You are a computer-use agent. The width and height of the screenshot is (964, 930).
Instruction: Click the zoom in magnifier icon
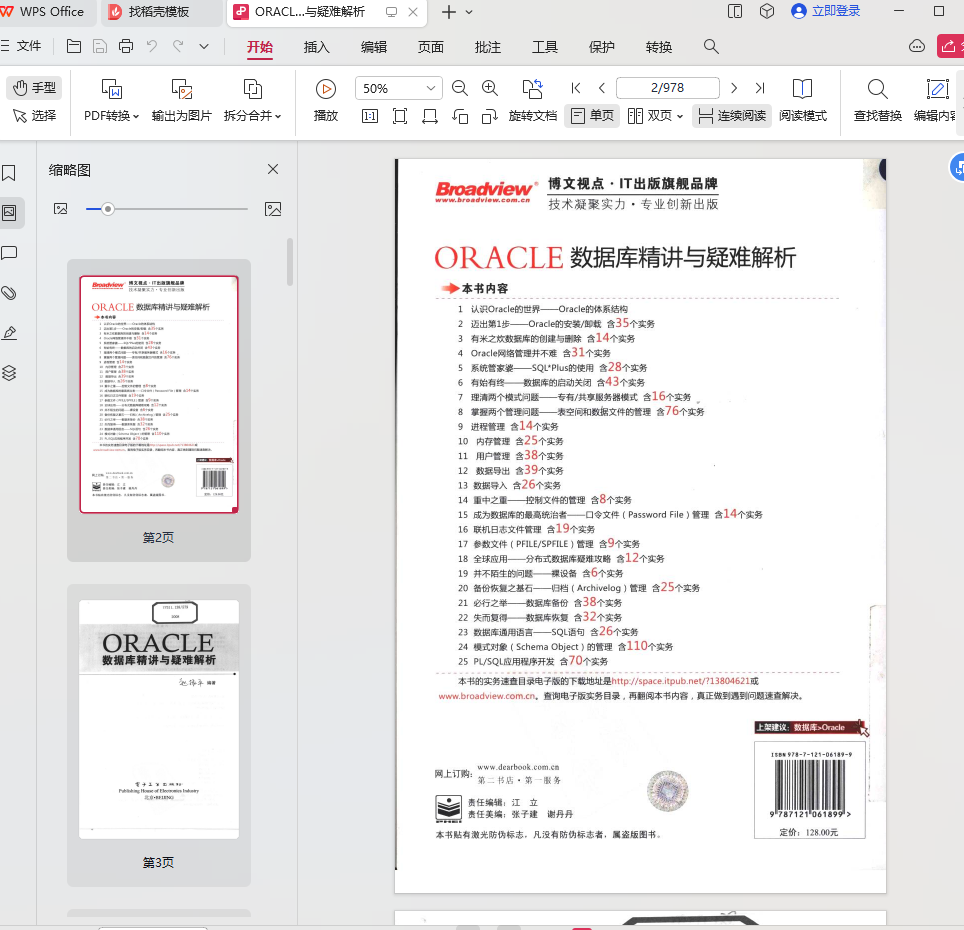coord(490,88)
